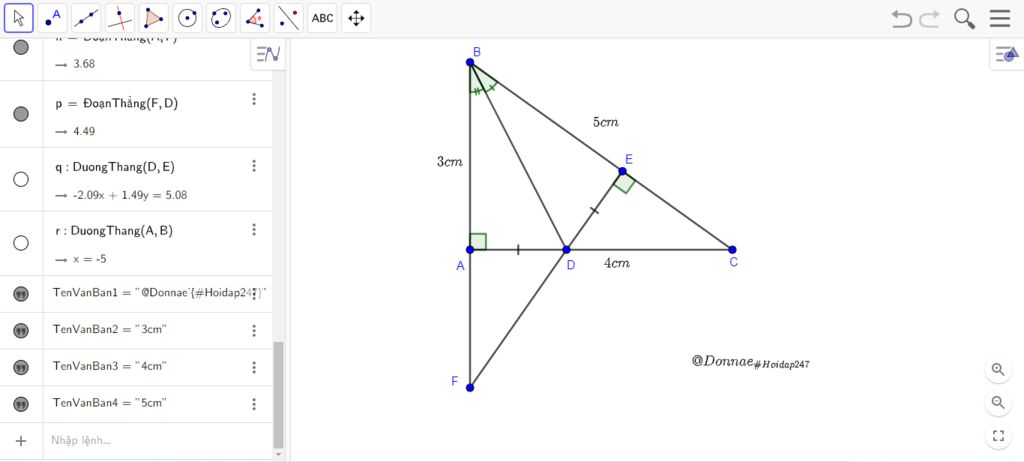Click the equation -2.09x + 1.49y = 5.08
The image size is (1024, 462).
[128, 195]
